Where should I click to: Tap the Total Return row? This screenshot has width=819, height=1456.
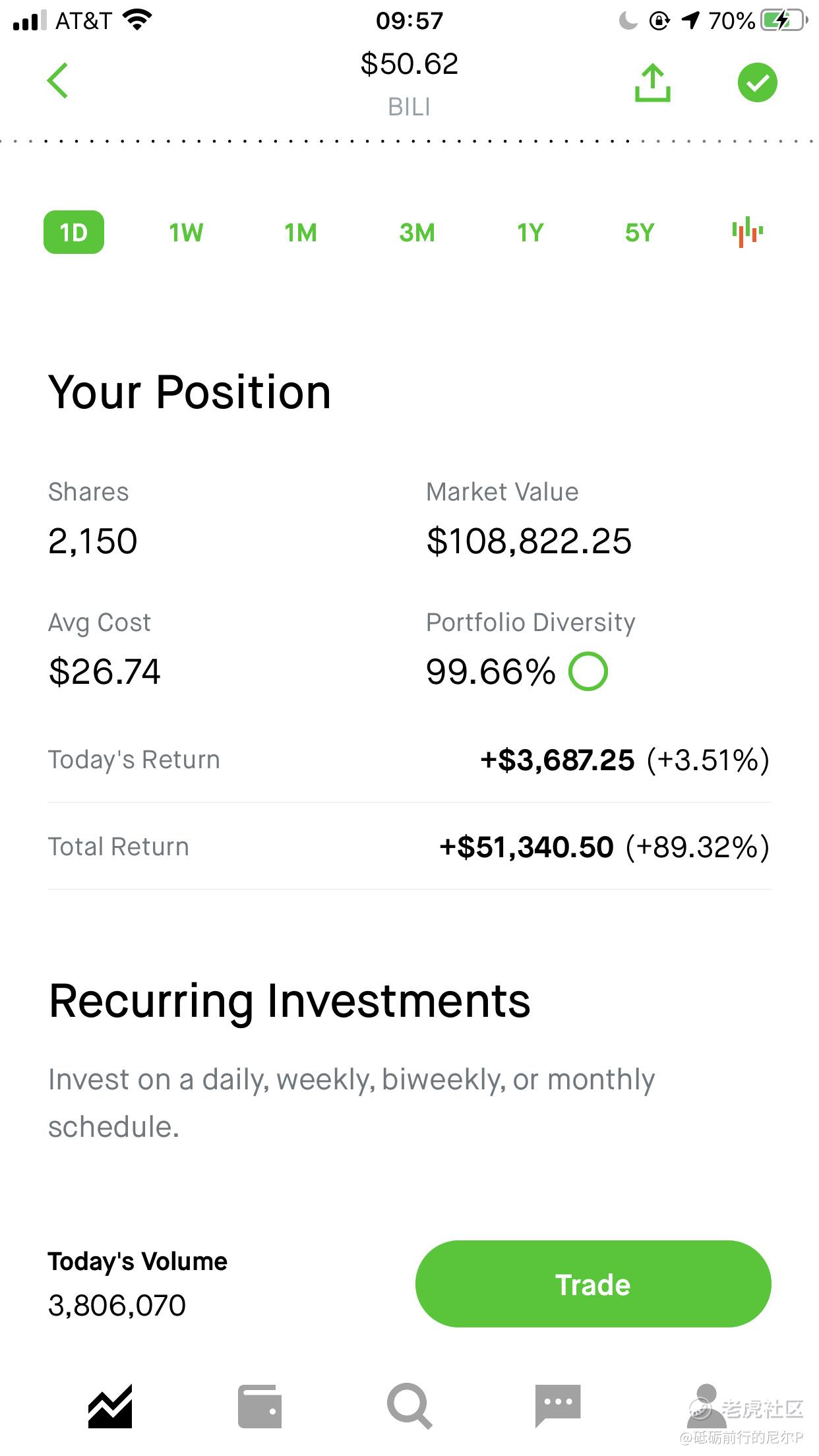(409, 847)
